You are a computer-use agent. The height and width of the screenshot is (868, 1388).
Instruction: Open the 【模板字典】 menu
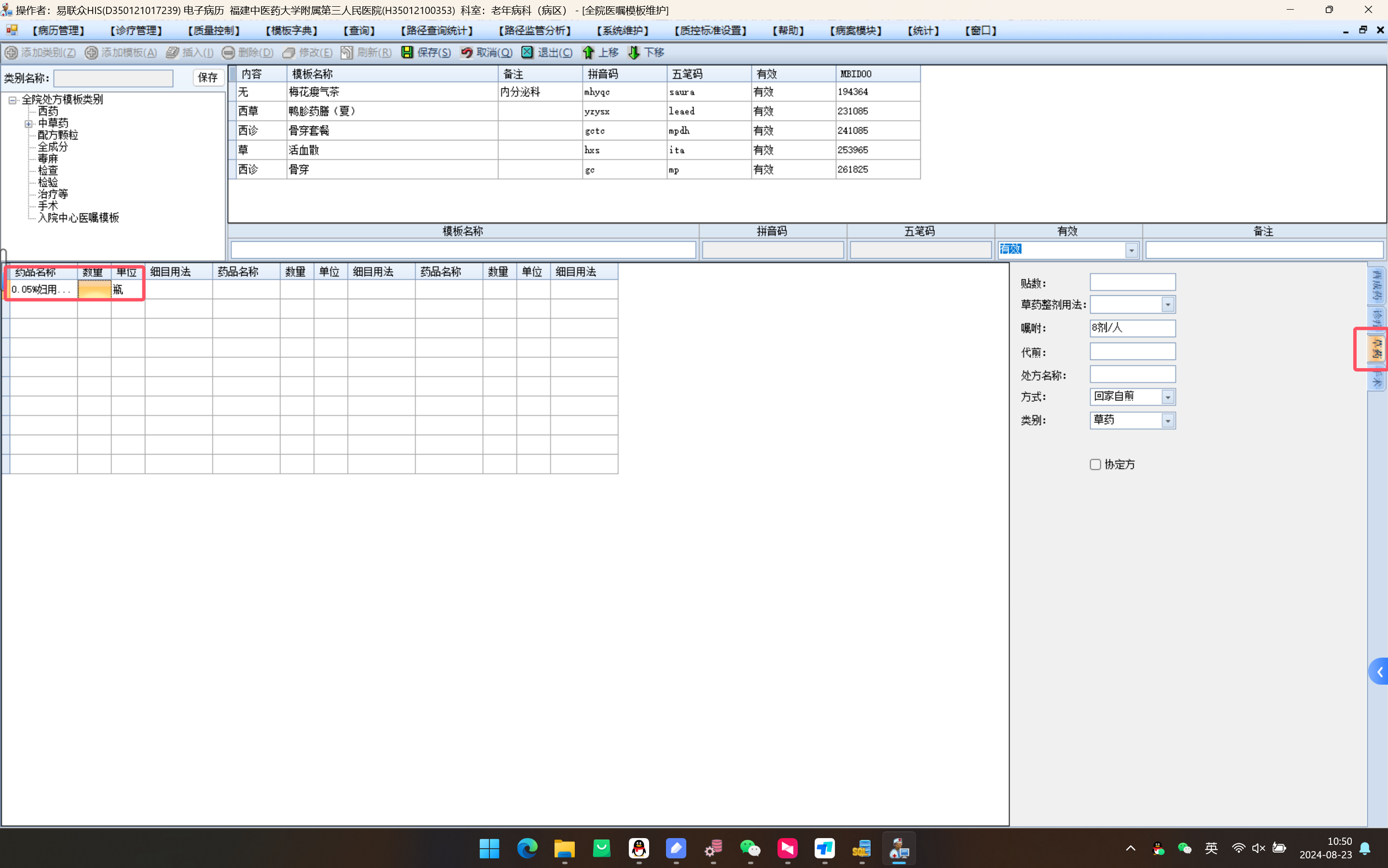click(x=291, y=30)
